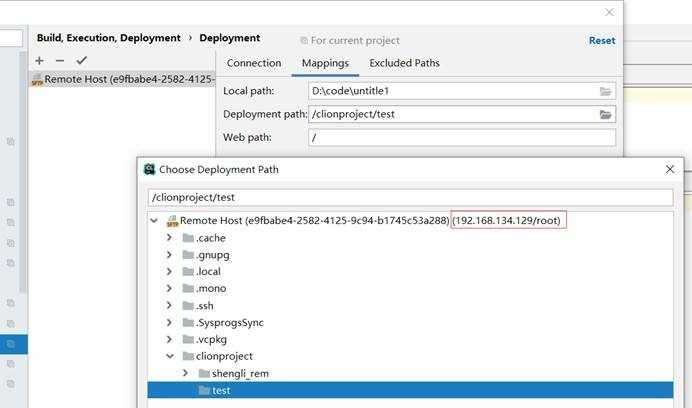692x408 pixels.
Task: Expand the .ssh folder
Action: click(169, 305)
